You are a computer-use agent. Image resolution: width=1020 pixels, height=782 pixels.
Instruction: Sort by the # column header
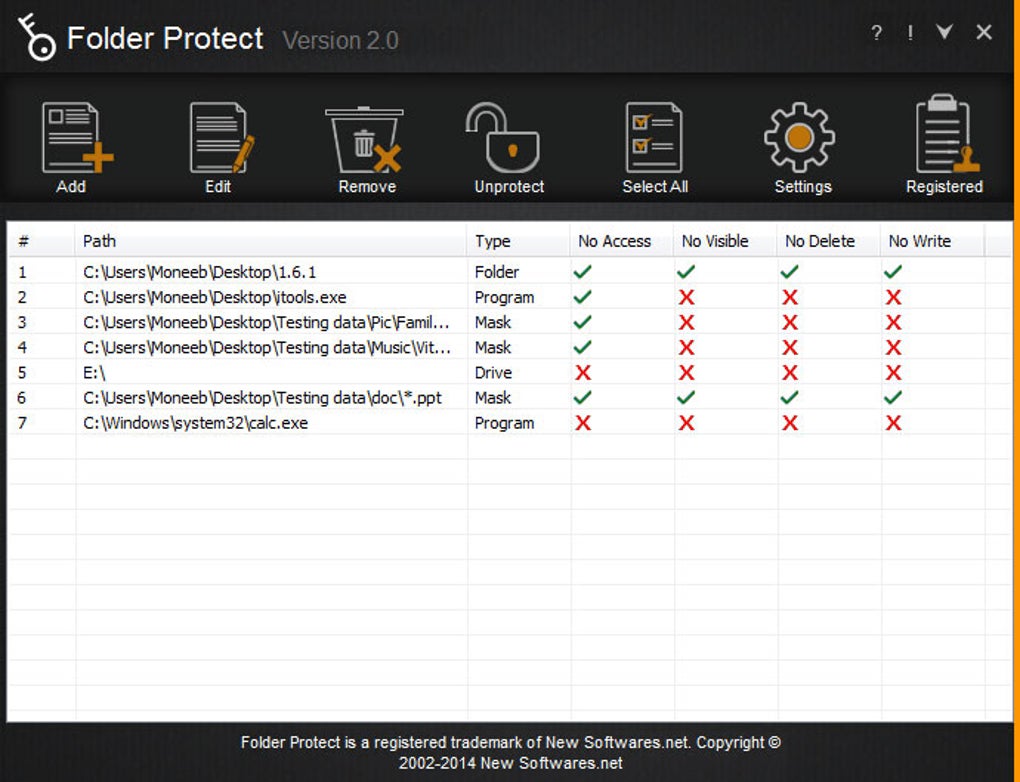(41, 241)
